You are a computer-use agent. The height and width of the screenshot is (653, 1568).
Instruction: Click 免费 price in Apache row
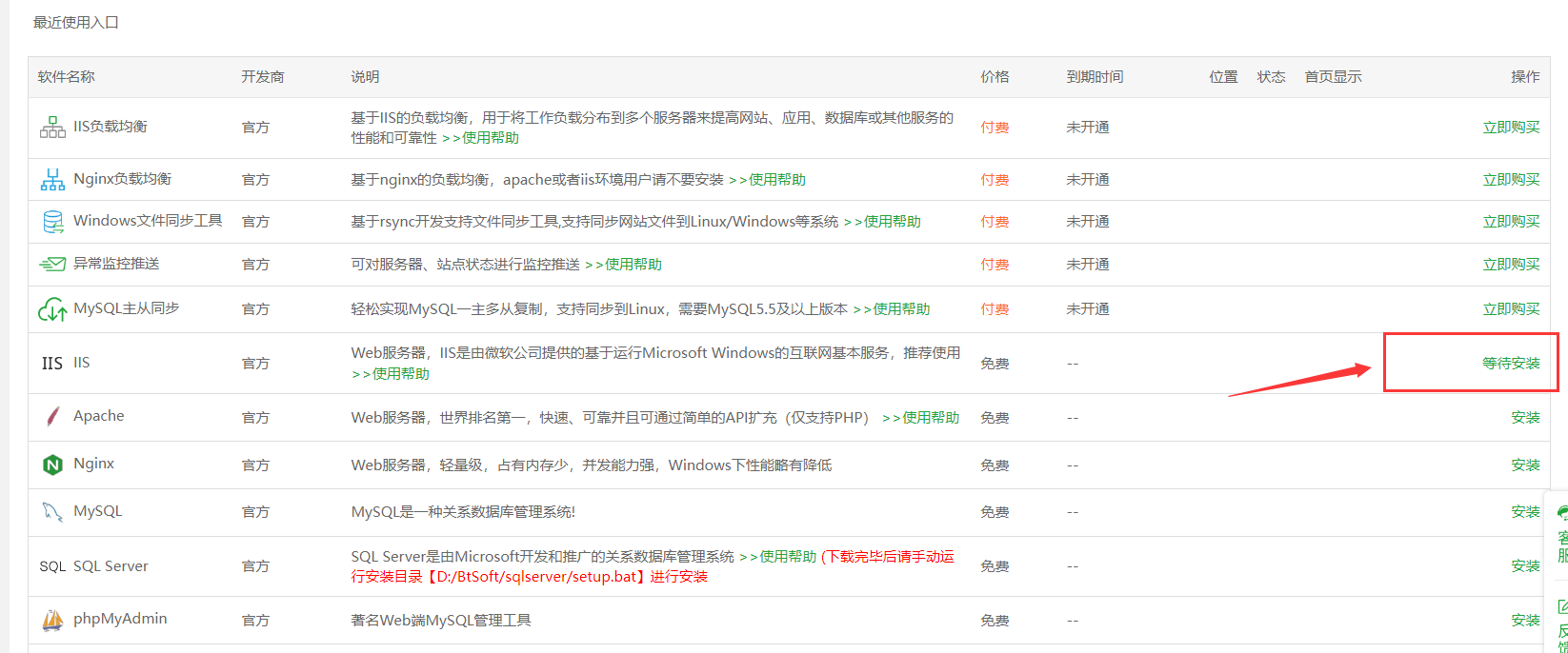tap(995, 417)
